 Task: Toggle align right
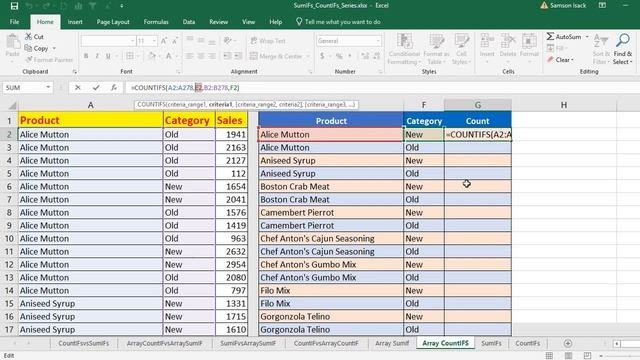point(212,56)
